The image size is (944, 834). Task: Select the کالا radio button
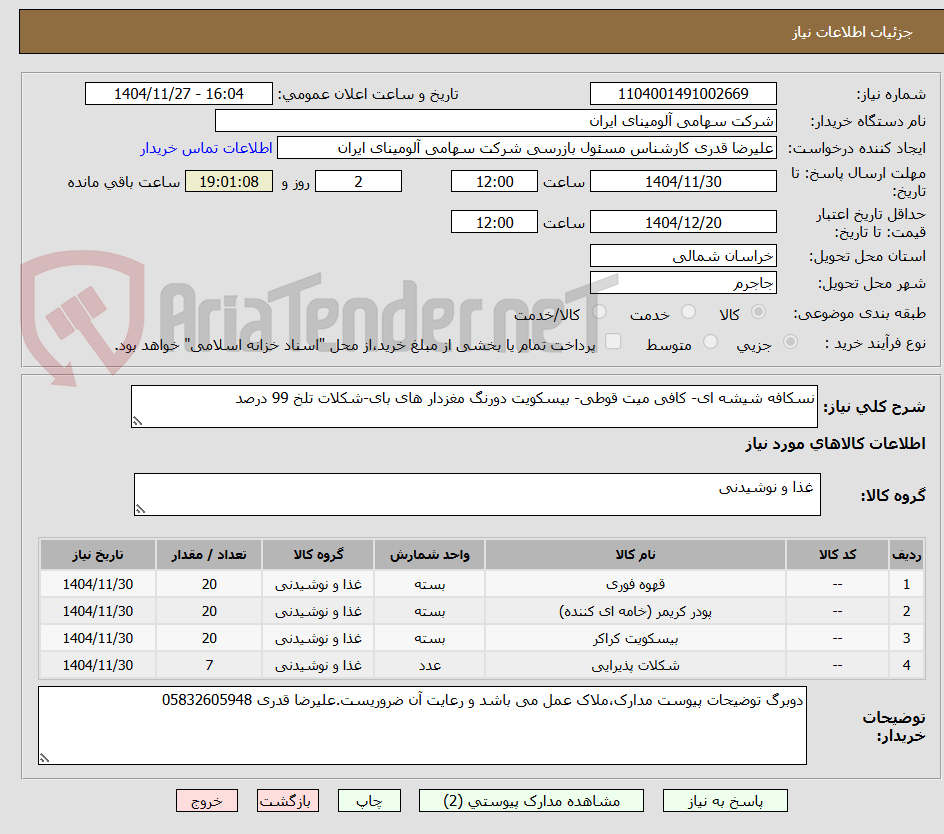click(x=759, y=311)
